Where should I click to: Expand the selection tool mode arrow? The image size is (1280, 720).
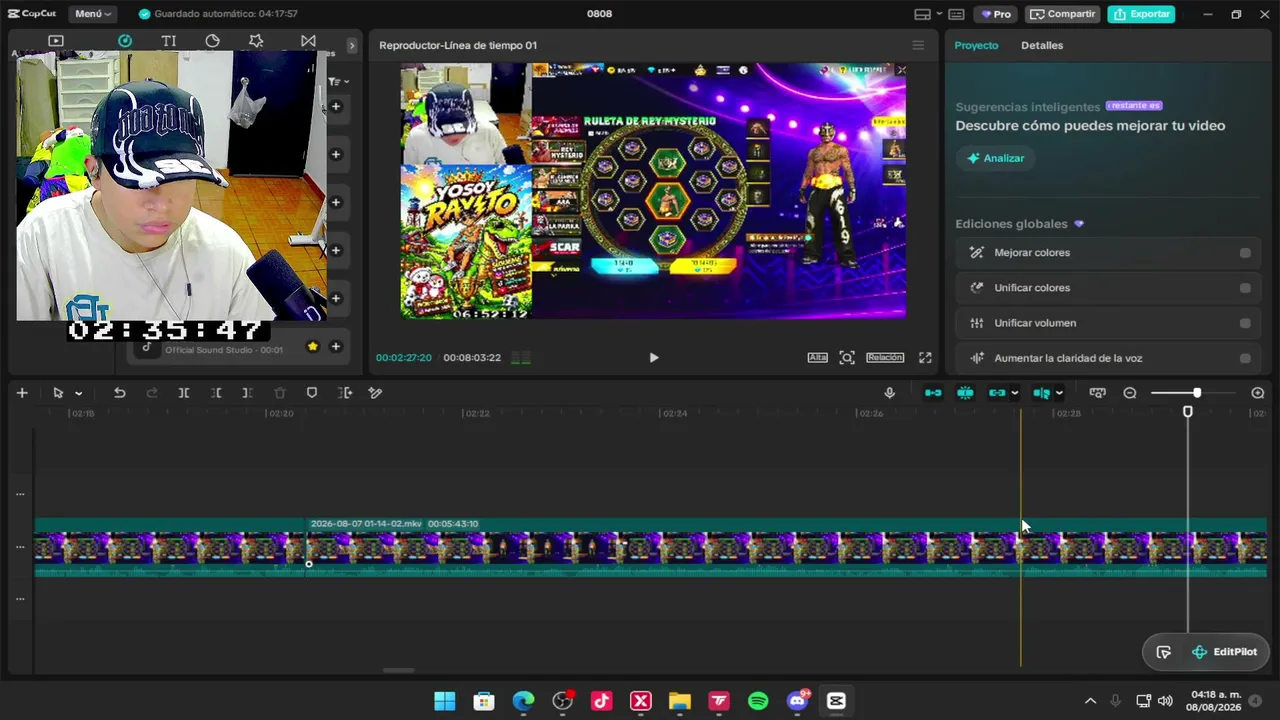coord(79,393)
